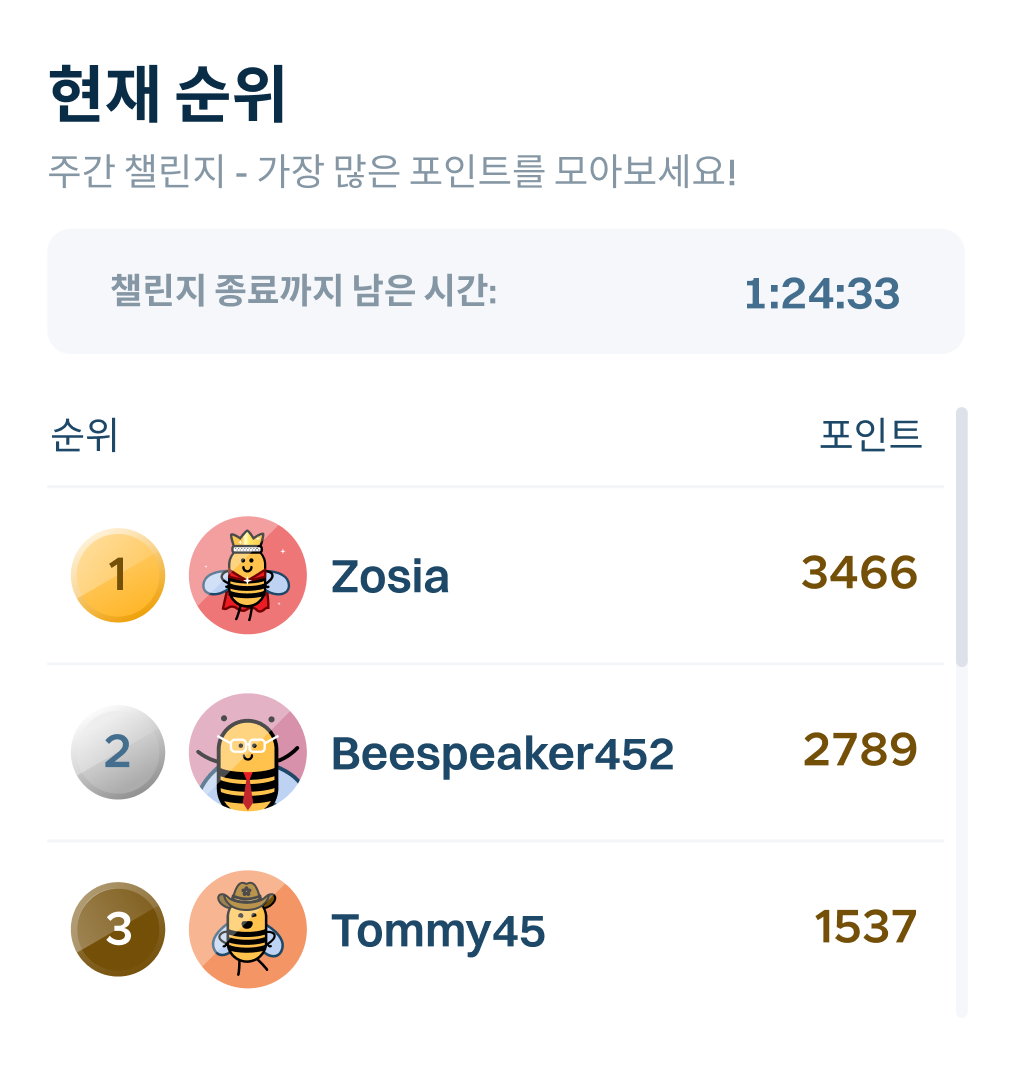
Task: Click the bronze rank 3 medal
Action: [118, 930]
